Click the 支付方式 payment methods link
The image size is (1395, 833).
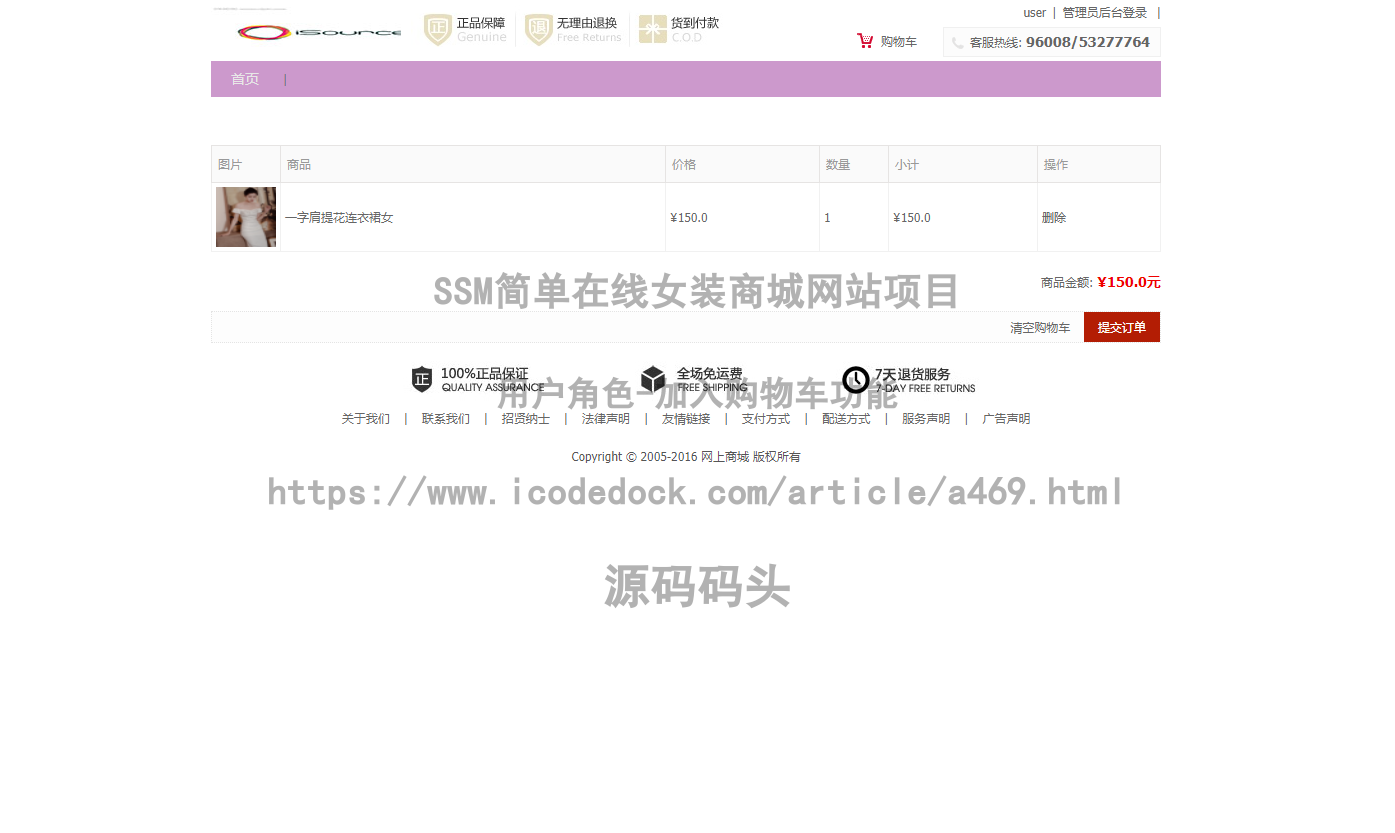(x=765, y=418)
